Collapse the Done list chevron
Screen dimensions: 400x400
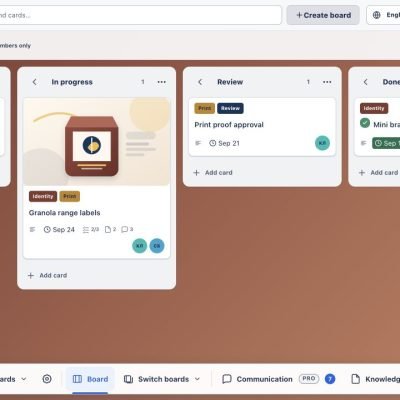pos(365,82)
